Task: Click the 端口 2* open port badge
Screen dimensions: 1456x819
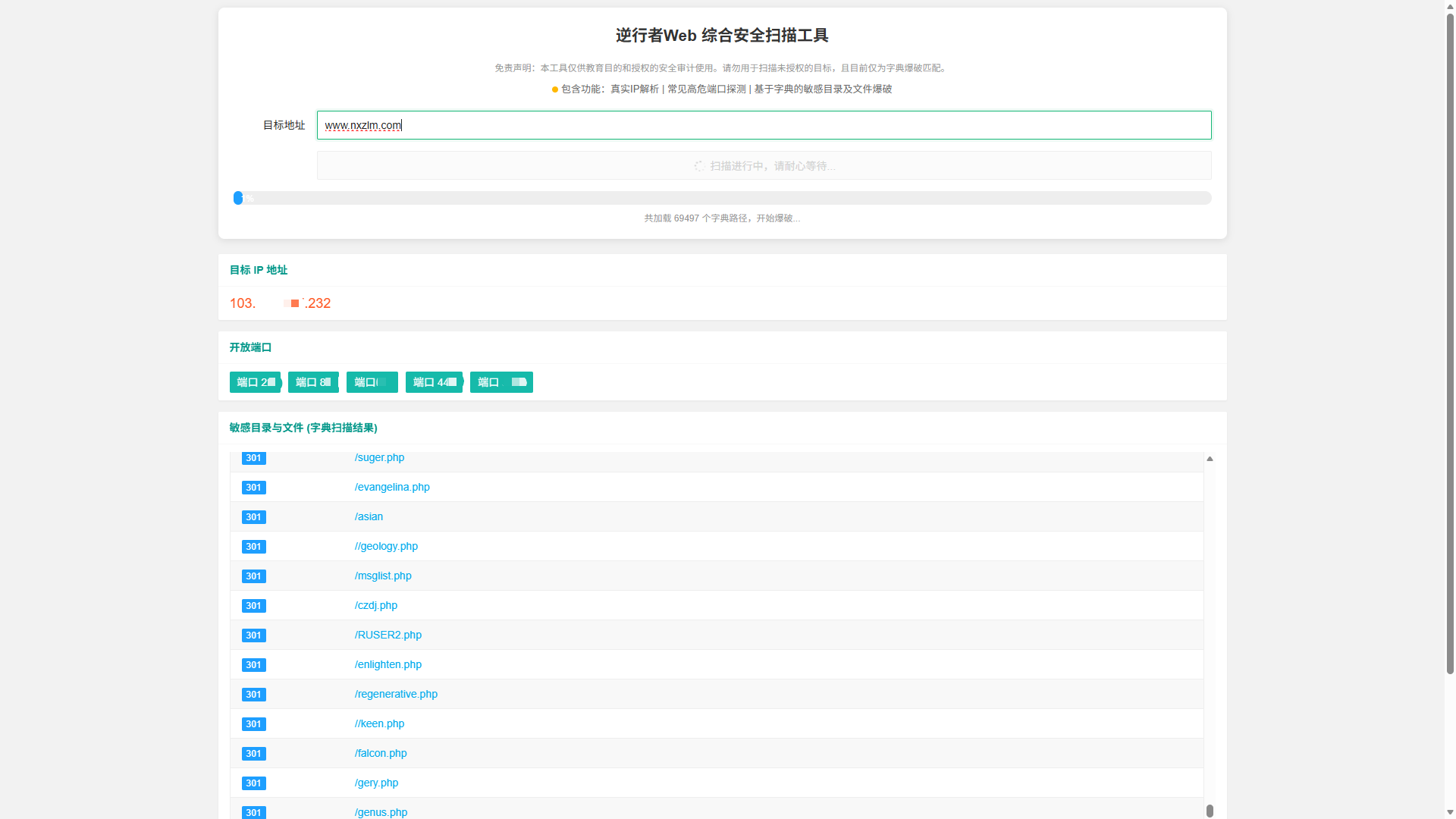Action: coord(255,382)
